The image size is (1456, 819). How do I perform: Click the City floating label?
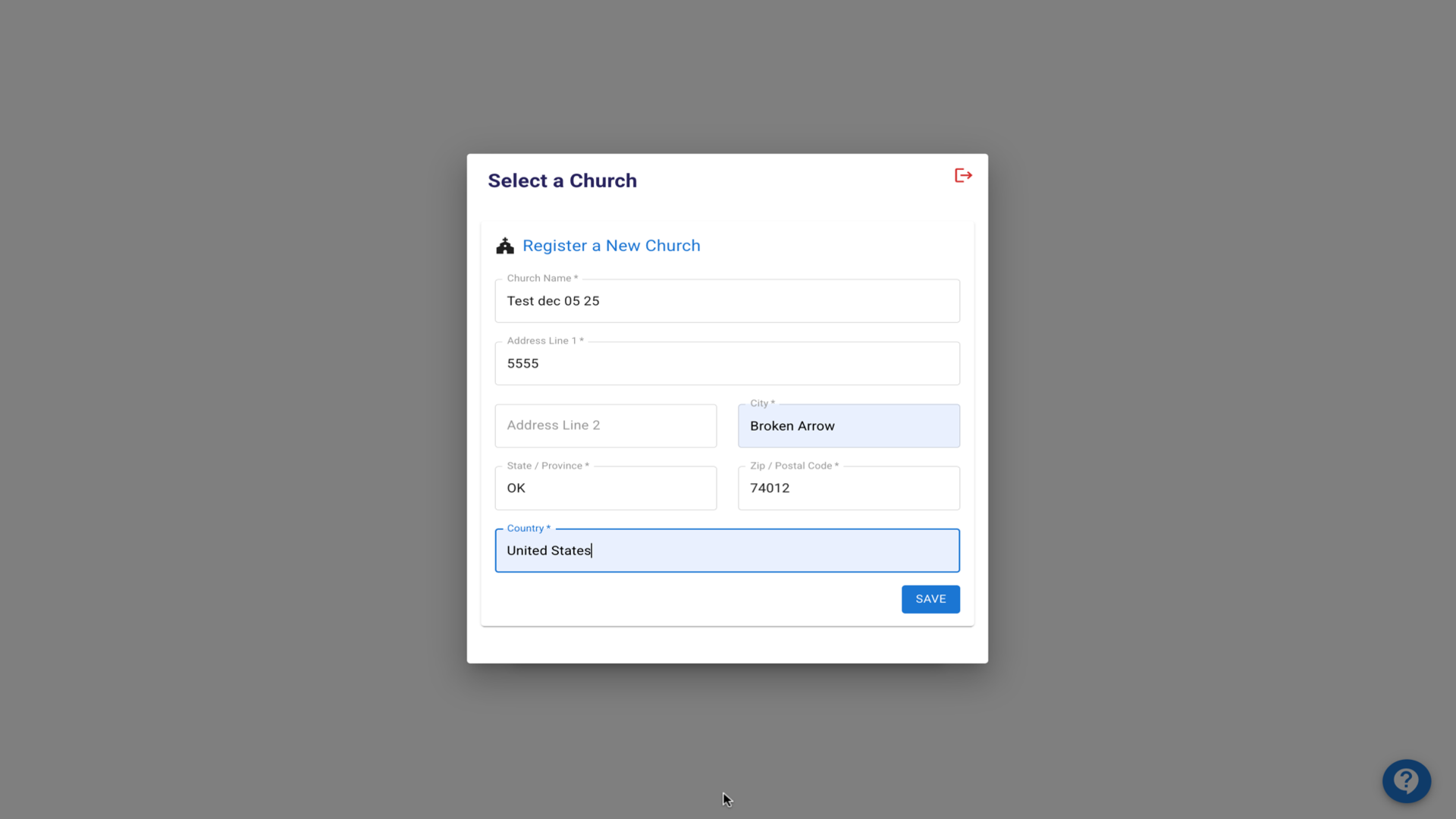pos(761,403)
